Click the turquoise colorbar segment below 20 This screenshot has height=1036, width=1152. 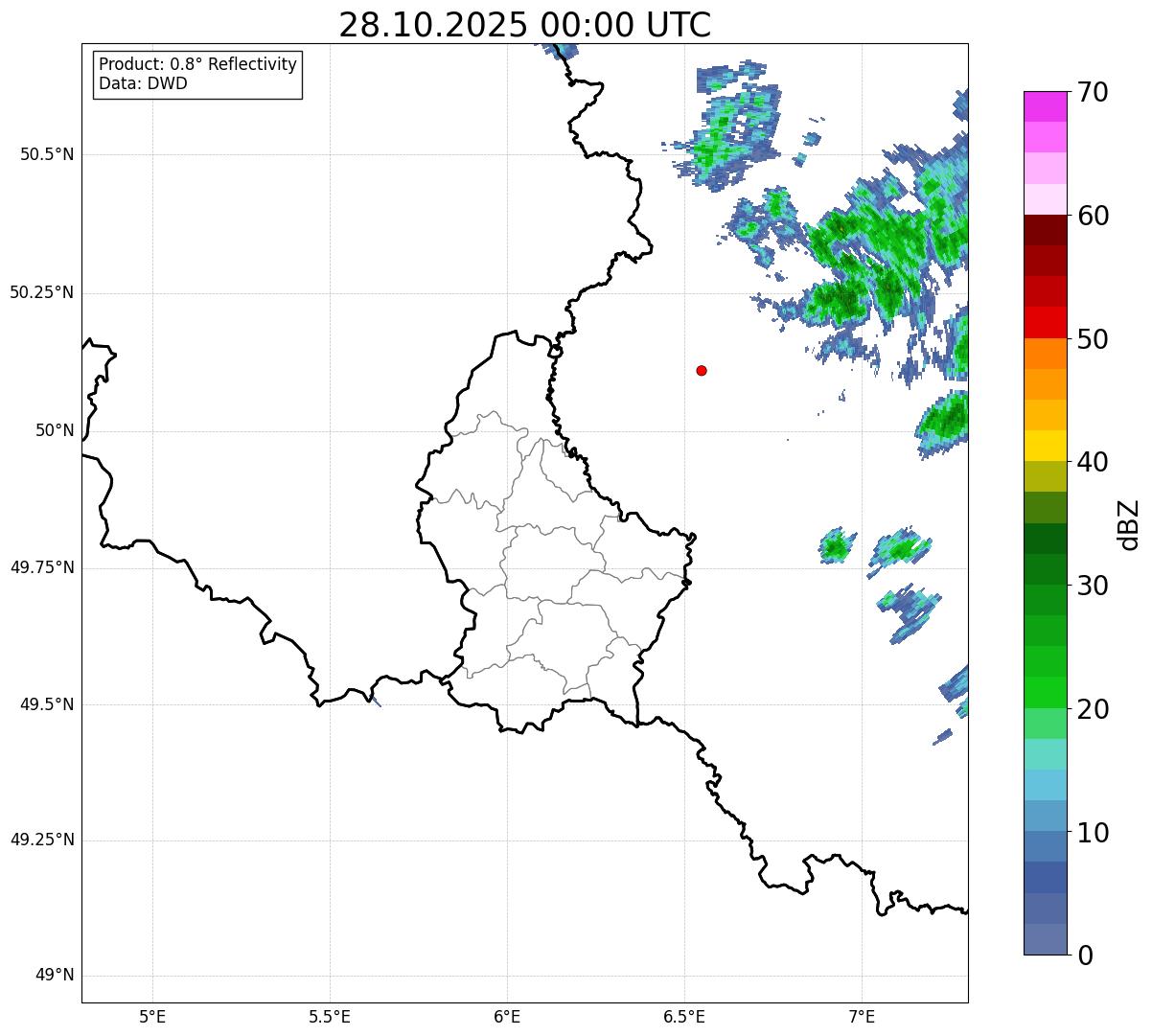[1046, 754]
